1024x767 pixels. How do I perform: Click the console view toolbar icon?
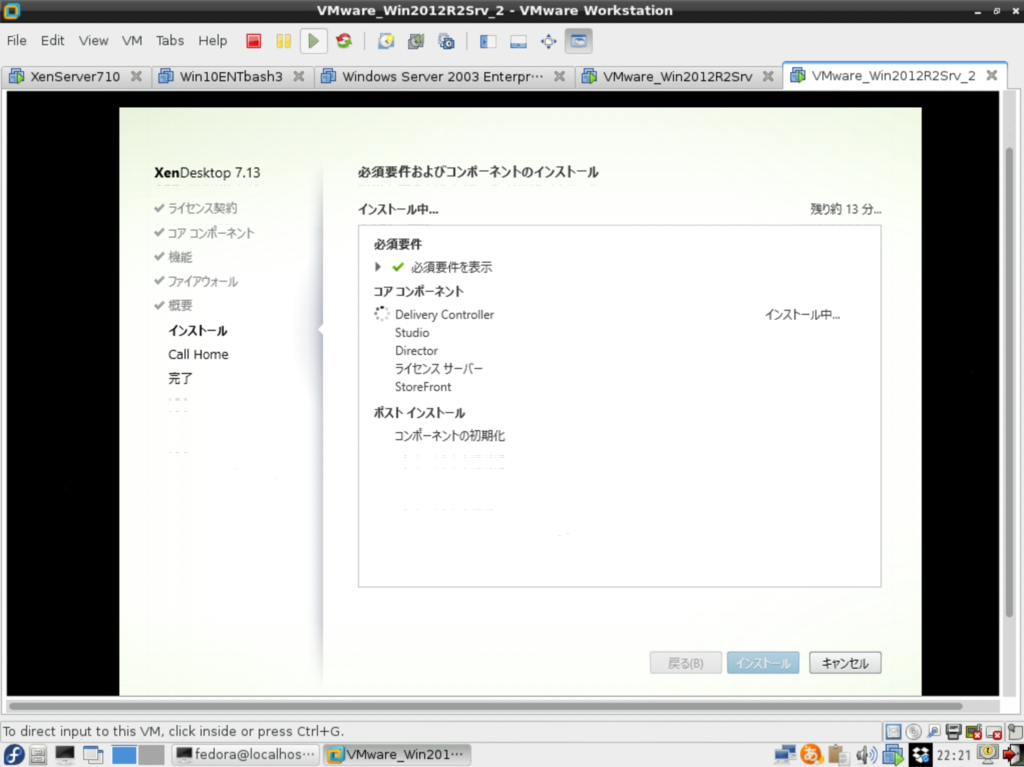pos(579,41)
